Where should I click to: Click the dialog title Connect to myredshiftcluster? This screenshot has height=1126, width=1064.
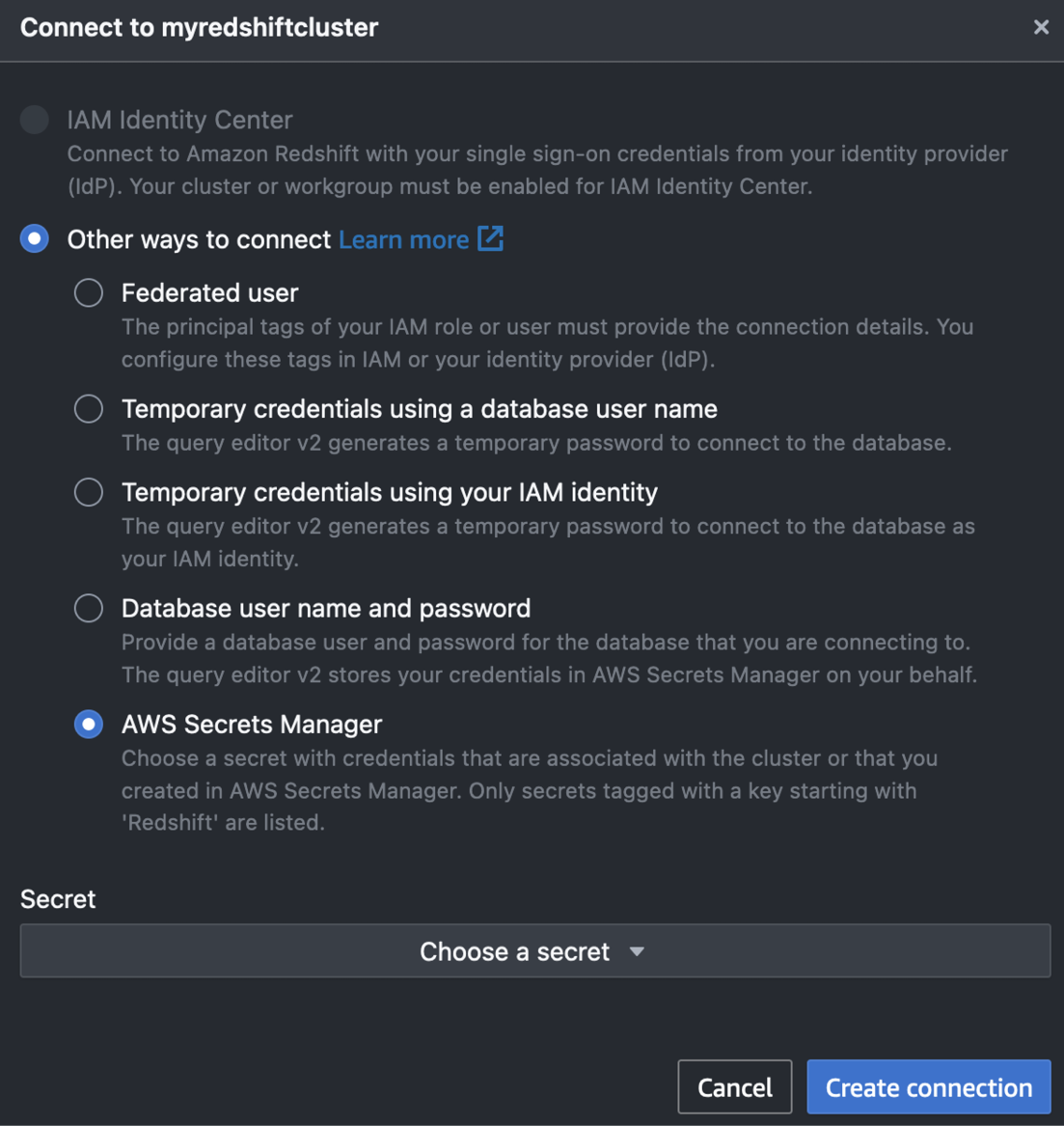(x=198, y=27)
